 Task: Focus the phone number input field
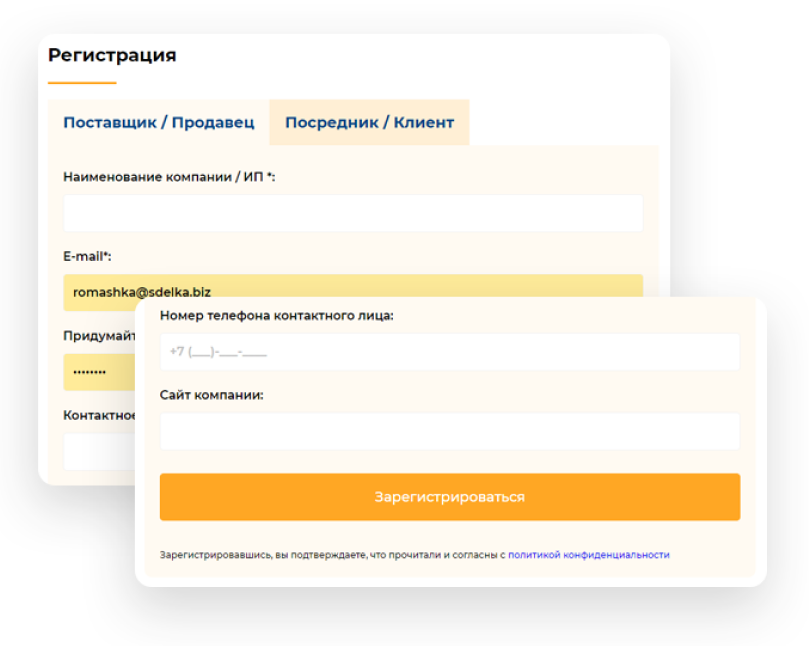click(450, 351)
